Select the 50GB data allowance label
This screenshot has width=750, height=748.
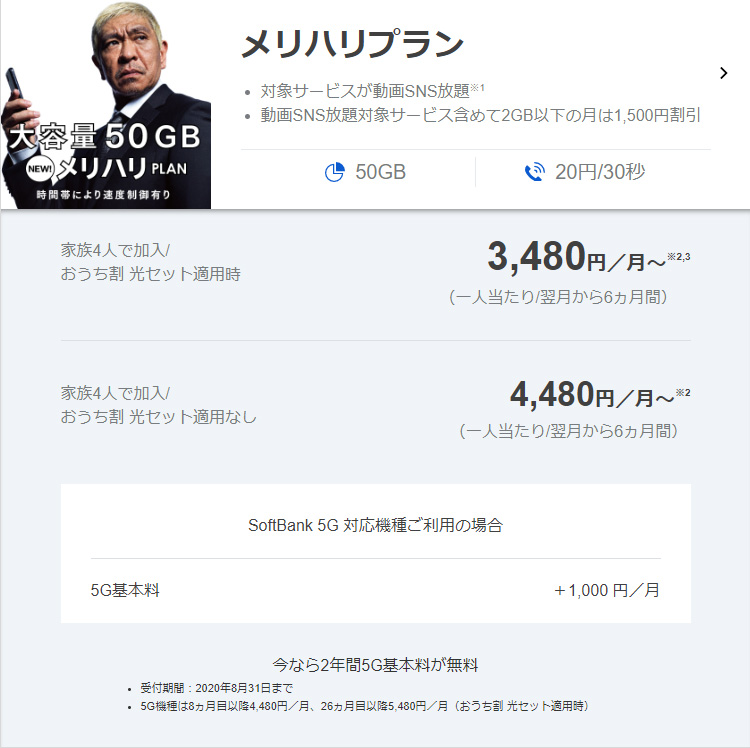(x=380, y=172)
